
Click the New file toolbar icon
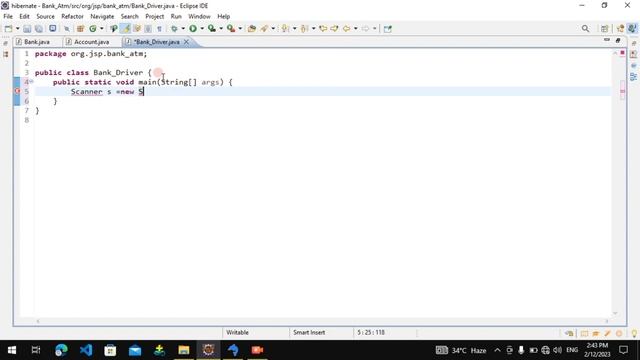coord(8,29)
